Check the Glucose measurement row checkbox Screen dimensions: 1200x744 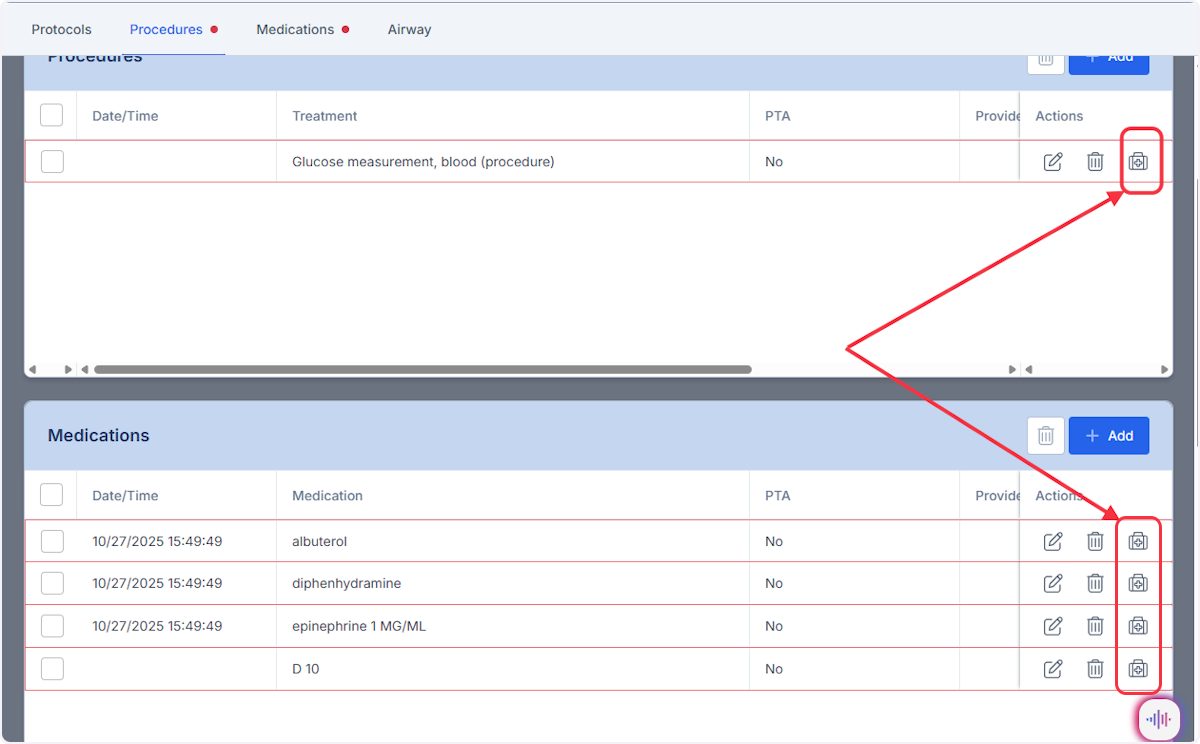[52, 161]
